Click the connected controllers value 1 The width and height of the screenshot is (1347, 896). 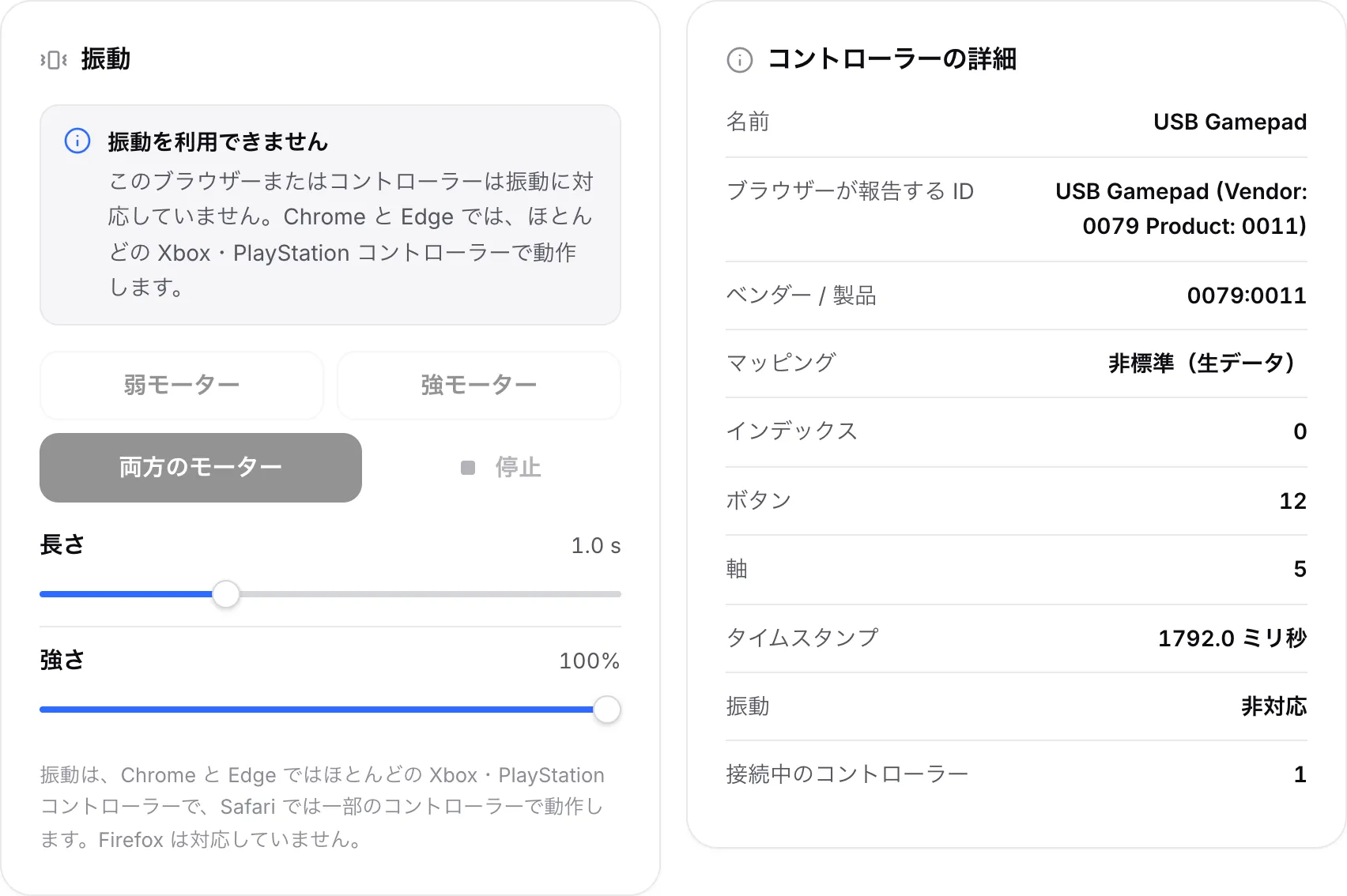(1300, 774)
